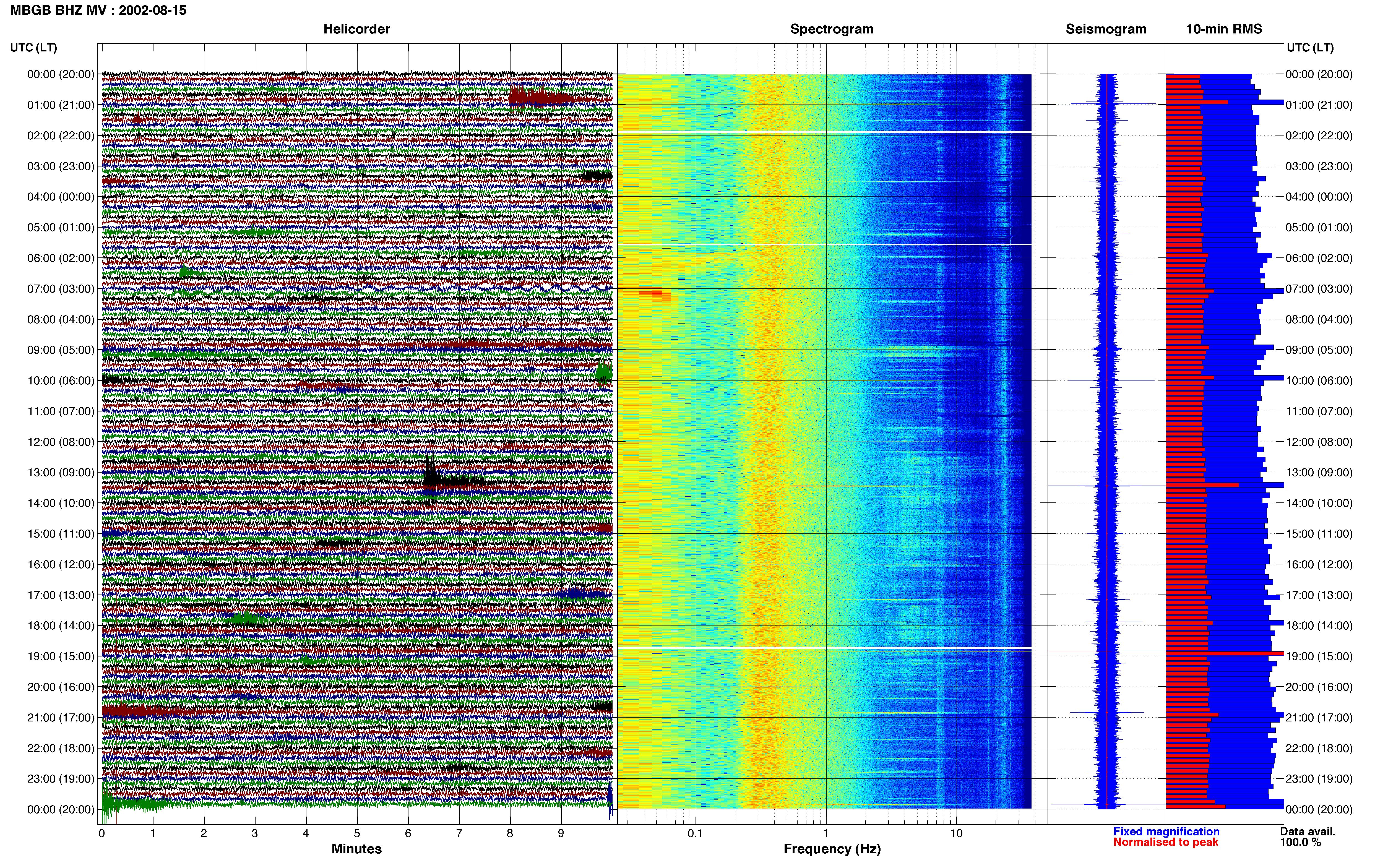Click minute tick '9' on helicorder axis

pos(561,833)
